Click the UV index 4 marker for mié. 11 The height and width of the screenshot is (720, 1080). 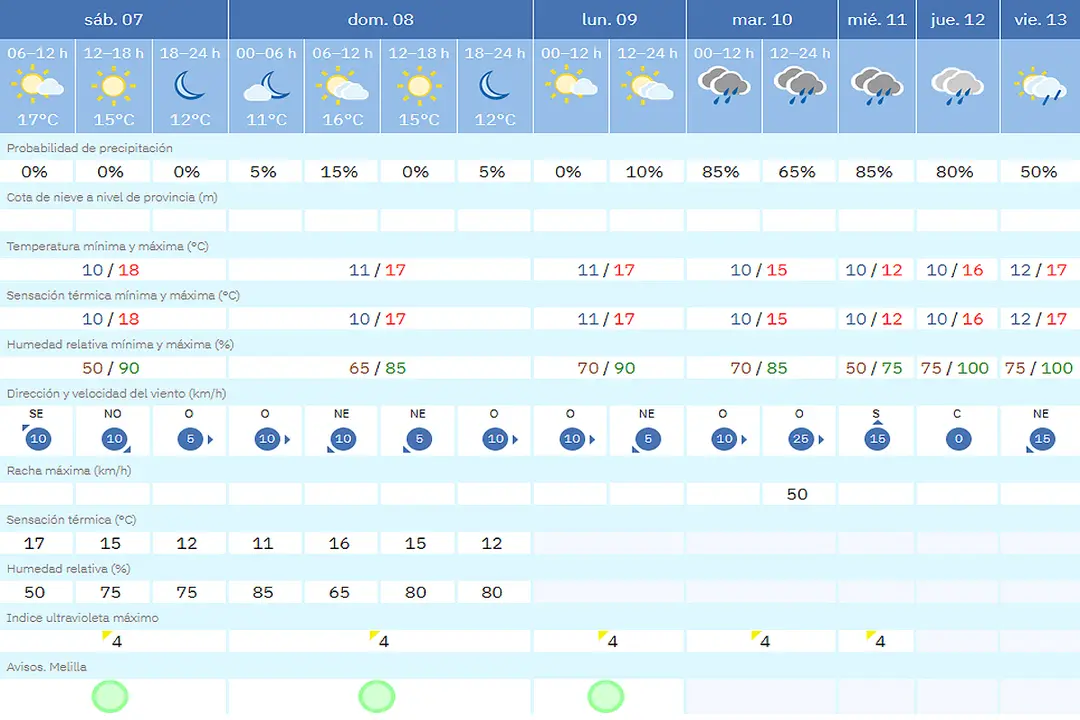(x=875, y=640)
